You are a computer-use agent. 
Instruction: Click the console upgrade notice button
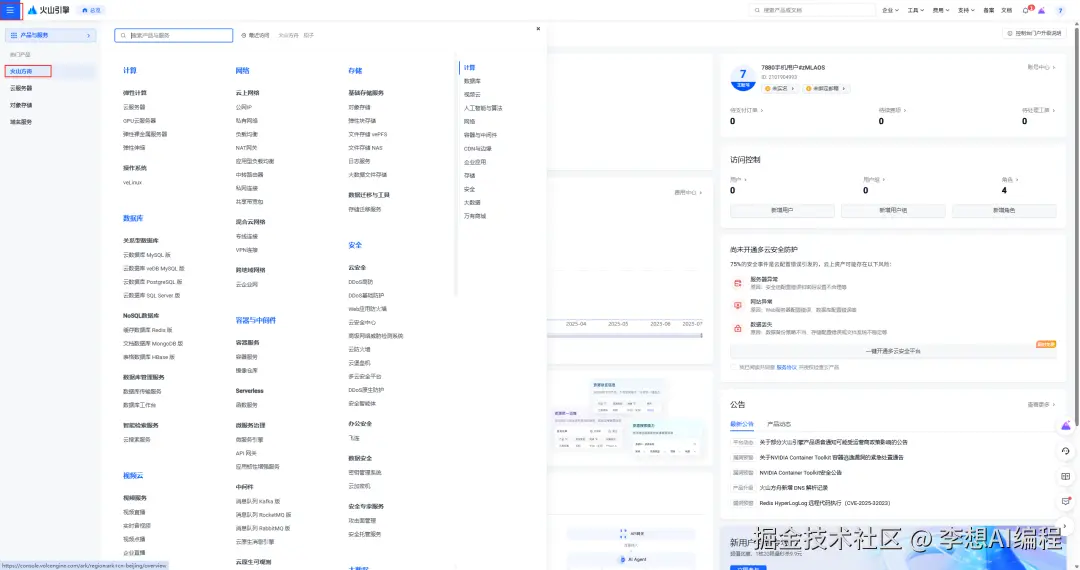pyautogui.click(x=1034, y=33)
